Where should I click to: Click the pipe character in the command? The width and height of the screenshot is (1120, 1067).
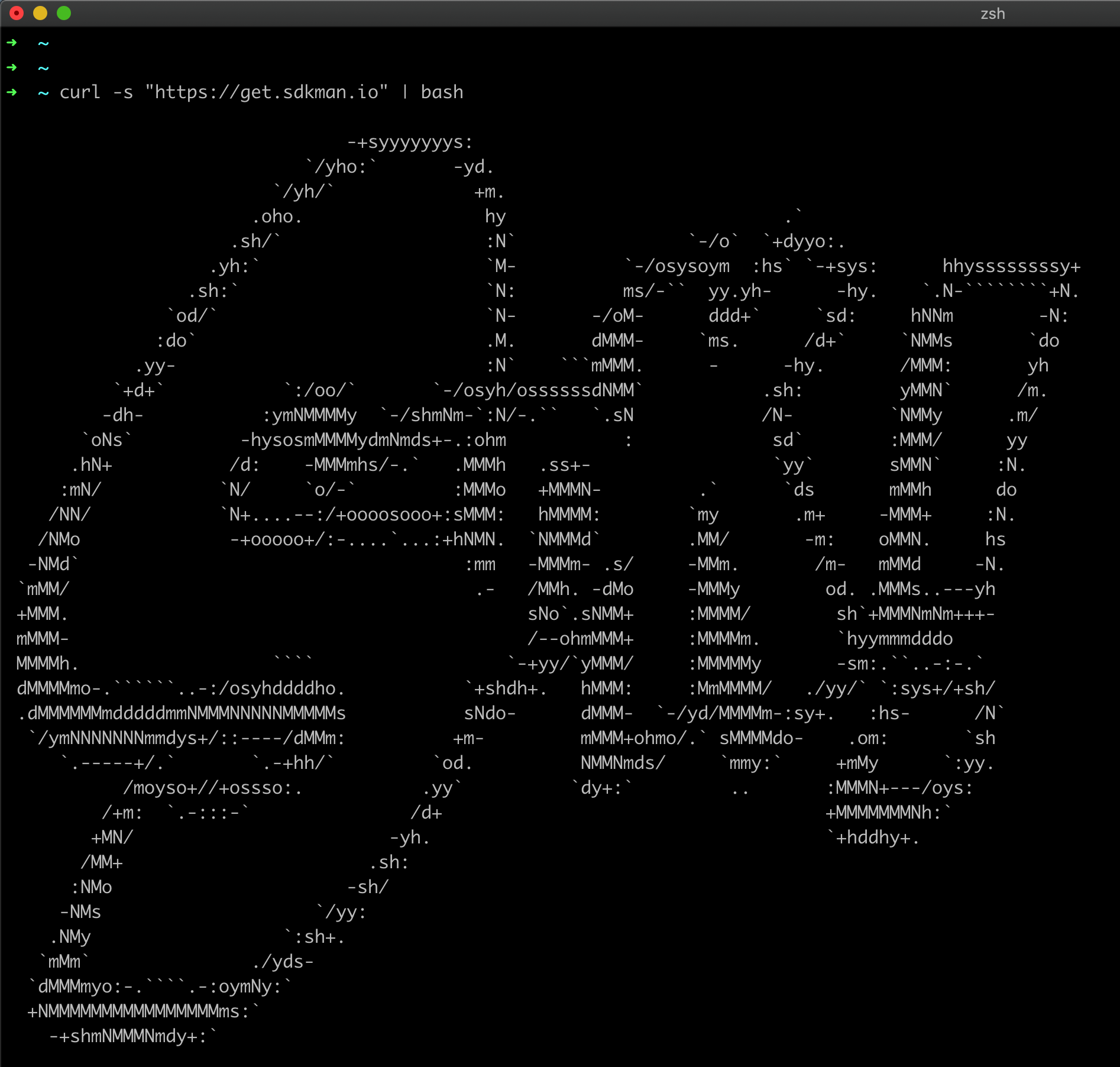pyautogui.click(x=406, y=92)
